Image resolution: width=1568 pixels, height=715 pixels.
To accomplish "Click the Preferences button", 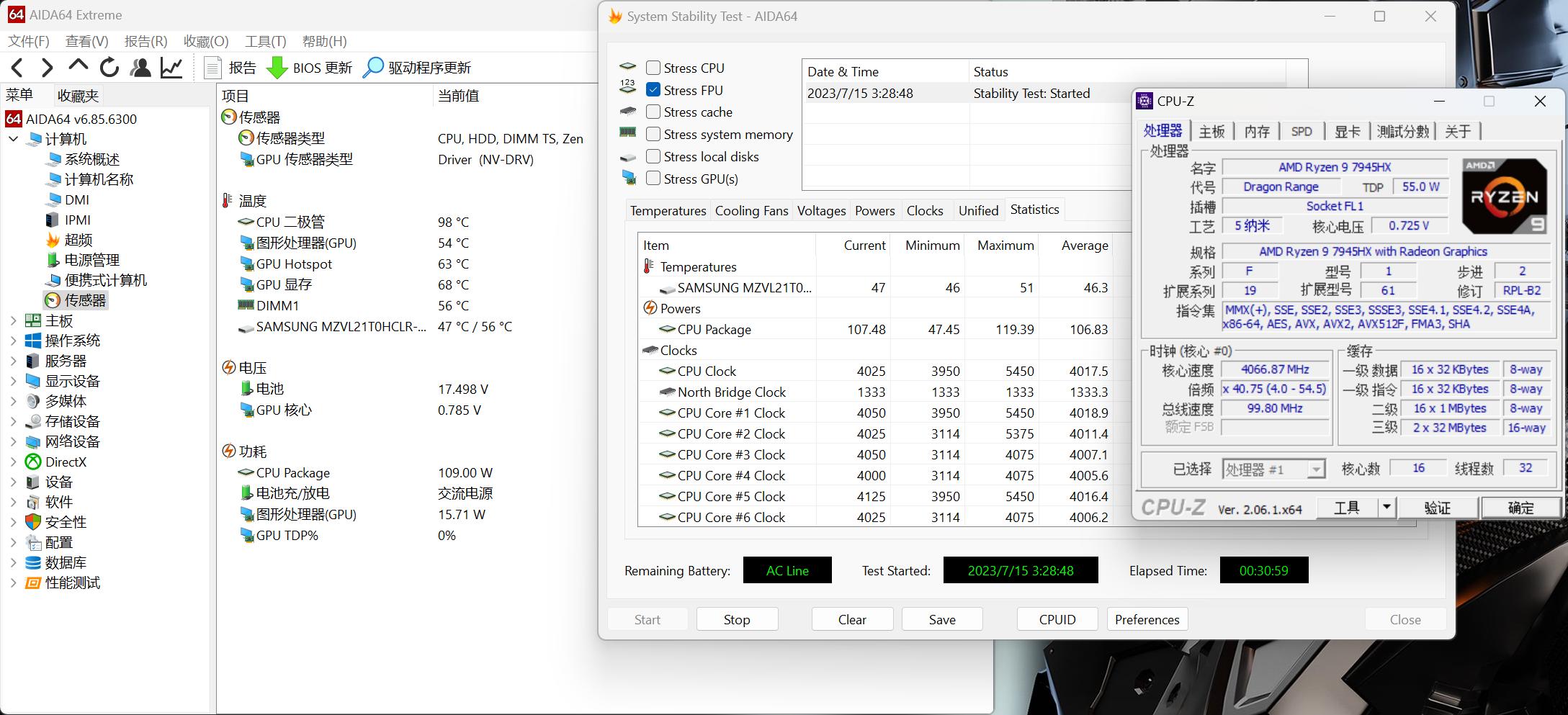I will pyautogui.click(x=1147, y=619).
